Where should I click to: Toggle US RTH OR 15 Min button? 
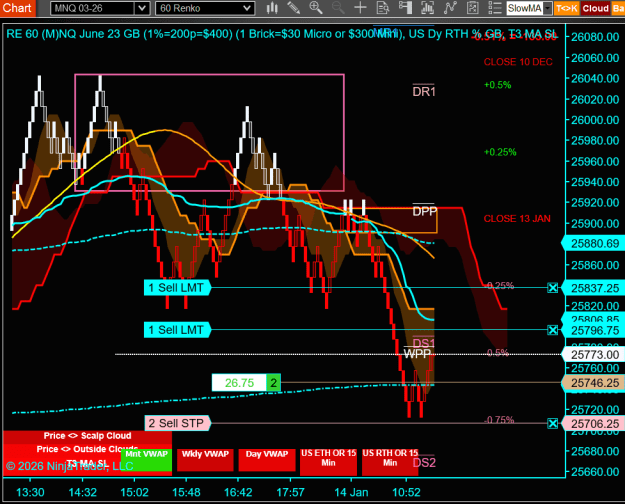[390, 461]
